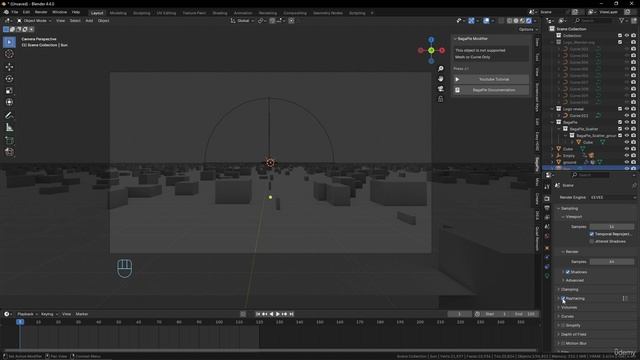640x360 pixels.
Task: Open the Render menu
Action: (41, 12)
